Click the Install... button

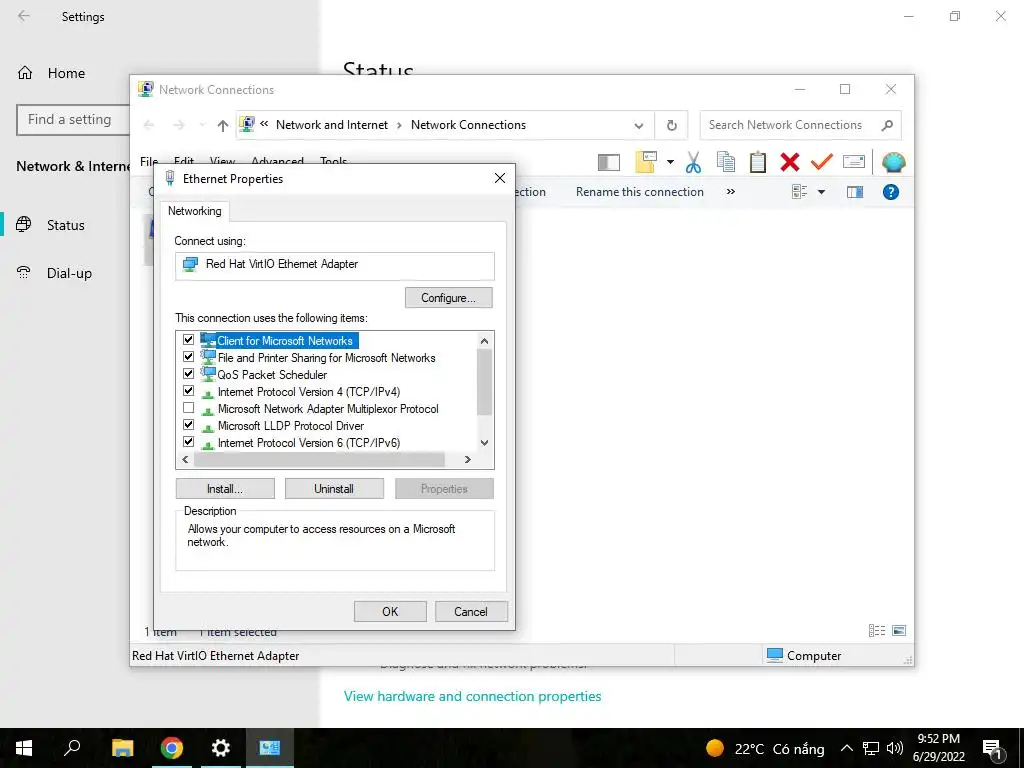pyautogui.click(x=225, y=489)
